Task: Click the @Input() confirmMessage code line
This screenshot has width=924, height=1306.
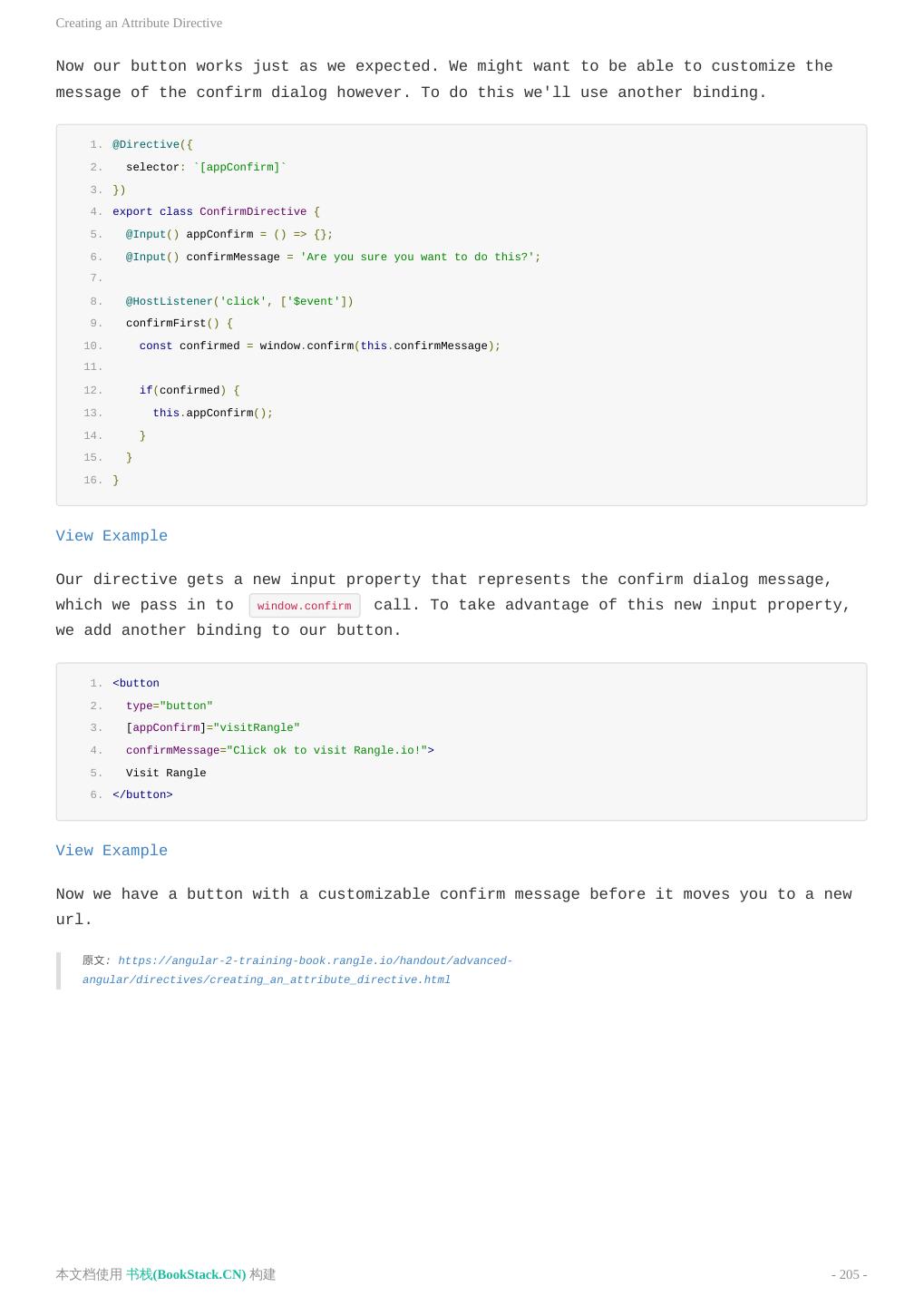Action: coord(333,258)
